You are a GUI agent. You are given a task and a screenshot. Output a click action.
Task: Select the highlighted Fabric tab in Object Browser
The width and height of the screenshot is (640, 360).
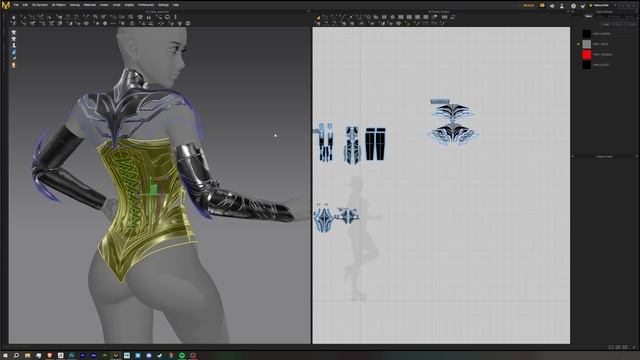[588, 16]
